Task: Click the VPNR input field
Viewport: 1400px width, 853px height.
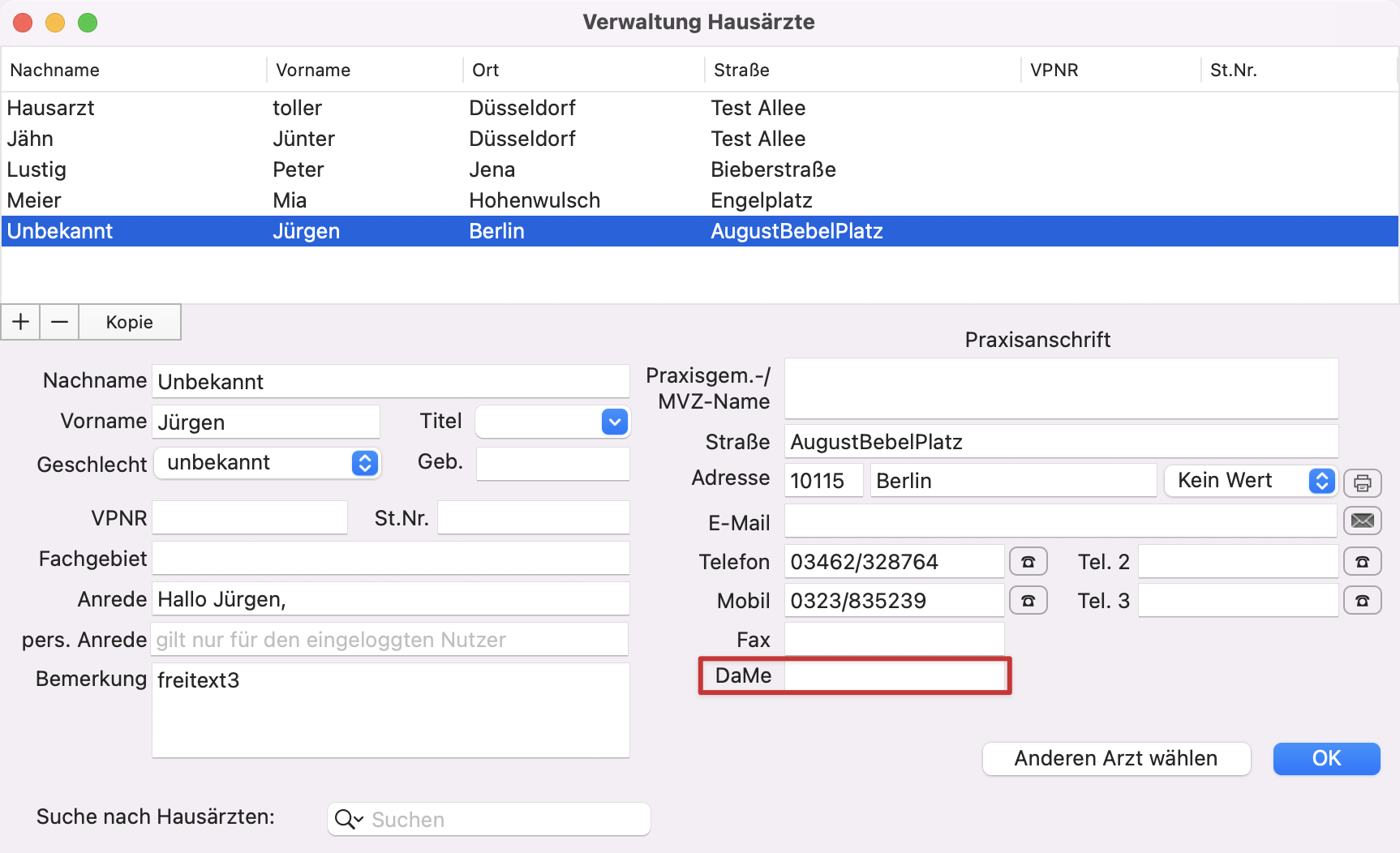Action: click(250, 517)
